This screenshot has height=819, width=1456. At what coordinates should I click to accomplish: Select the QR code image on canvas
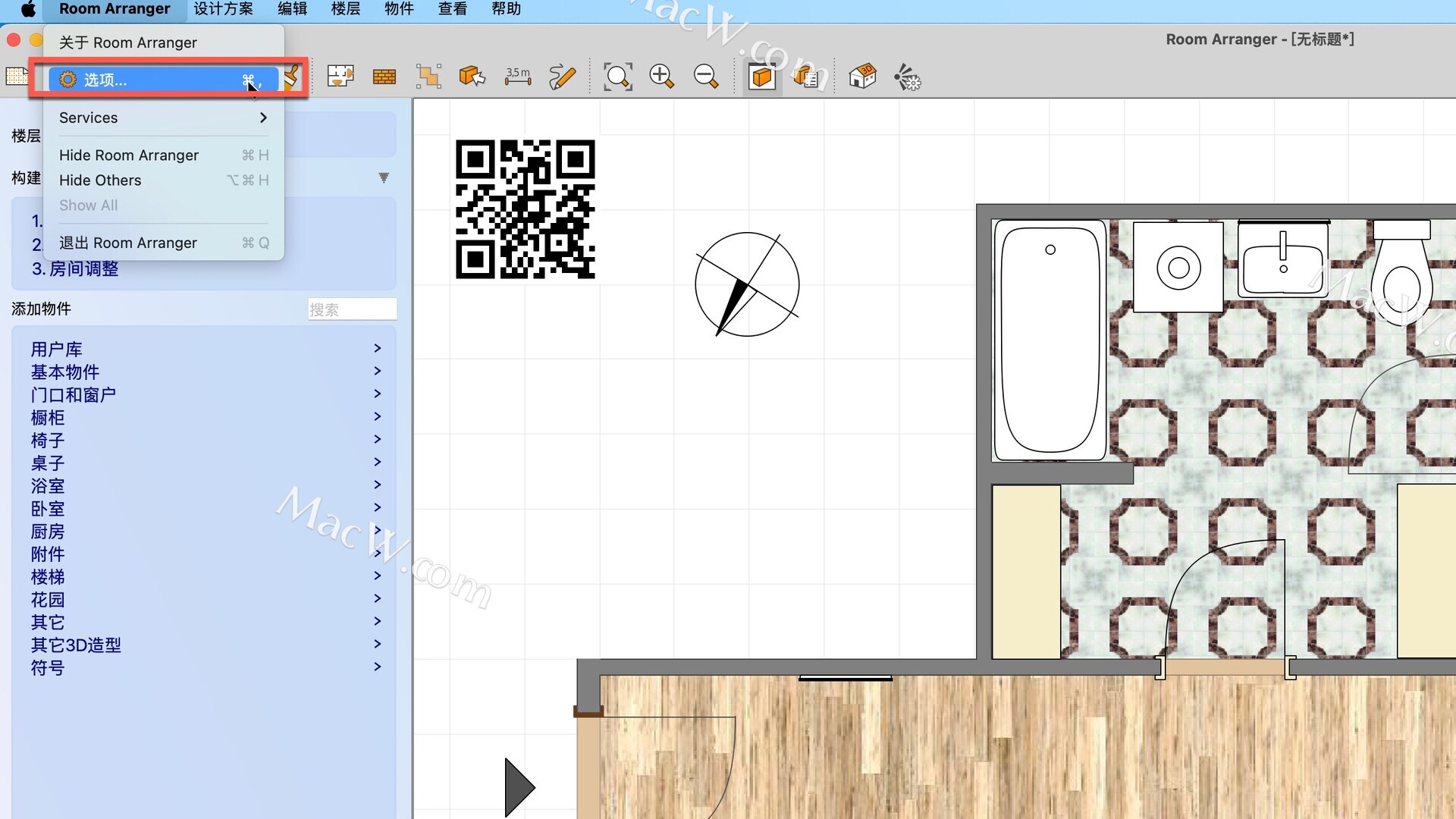(525, 209)
